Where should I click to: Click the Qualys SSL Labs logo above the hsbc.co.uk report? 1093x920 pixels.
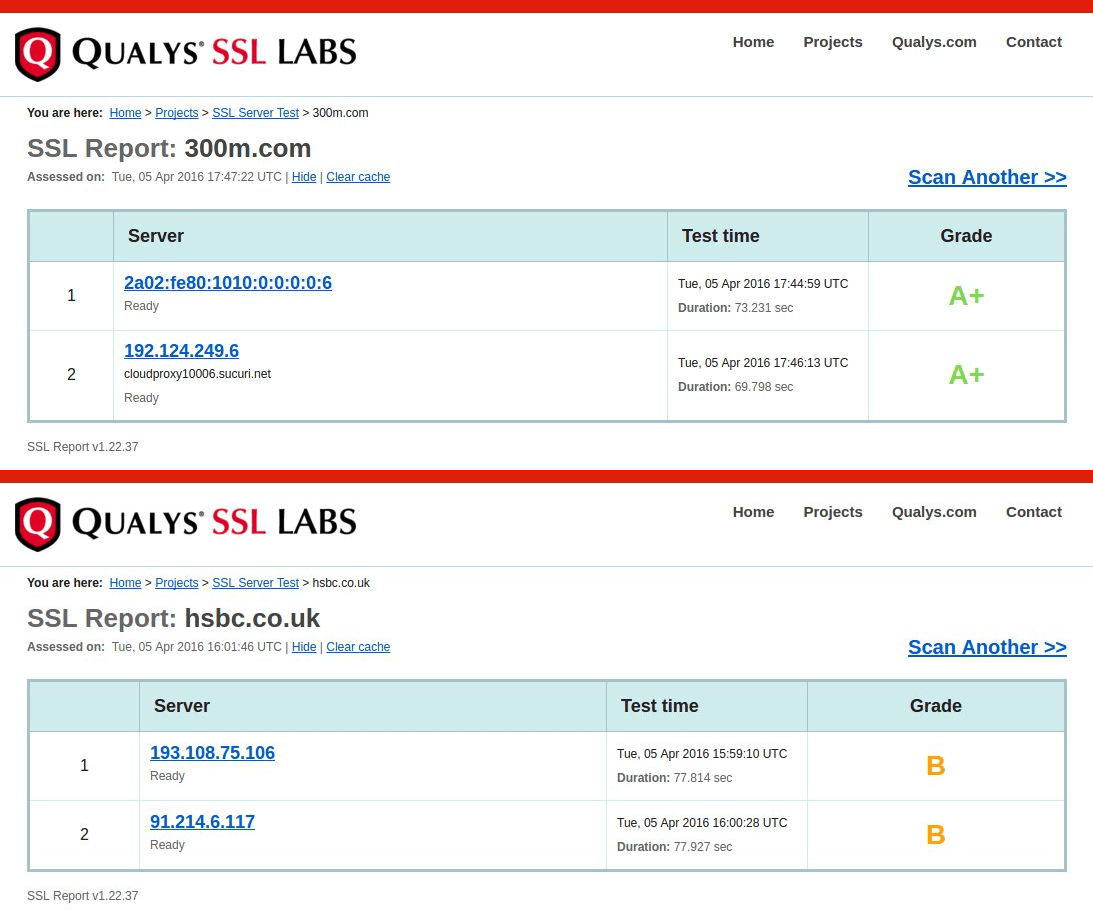185,523
